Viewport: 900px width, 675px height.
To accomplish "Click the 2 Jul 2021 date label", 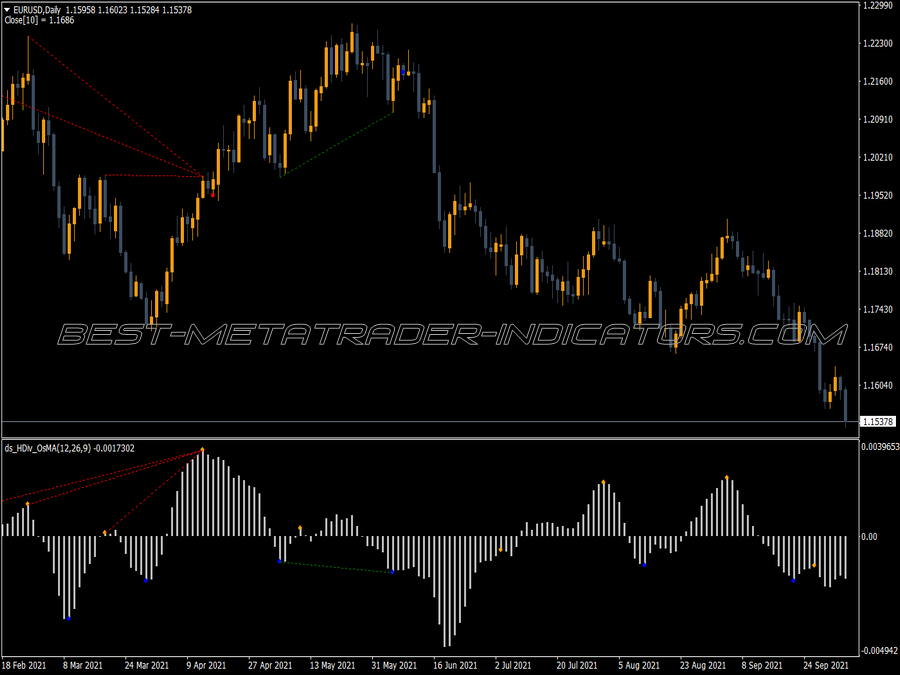I will click(x=513, y=666).
